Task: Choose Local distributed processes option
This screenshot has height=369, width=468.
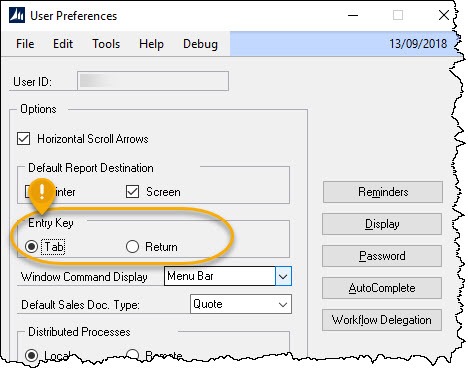Action: 32,355
